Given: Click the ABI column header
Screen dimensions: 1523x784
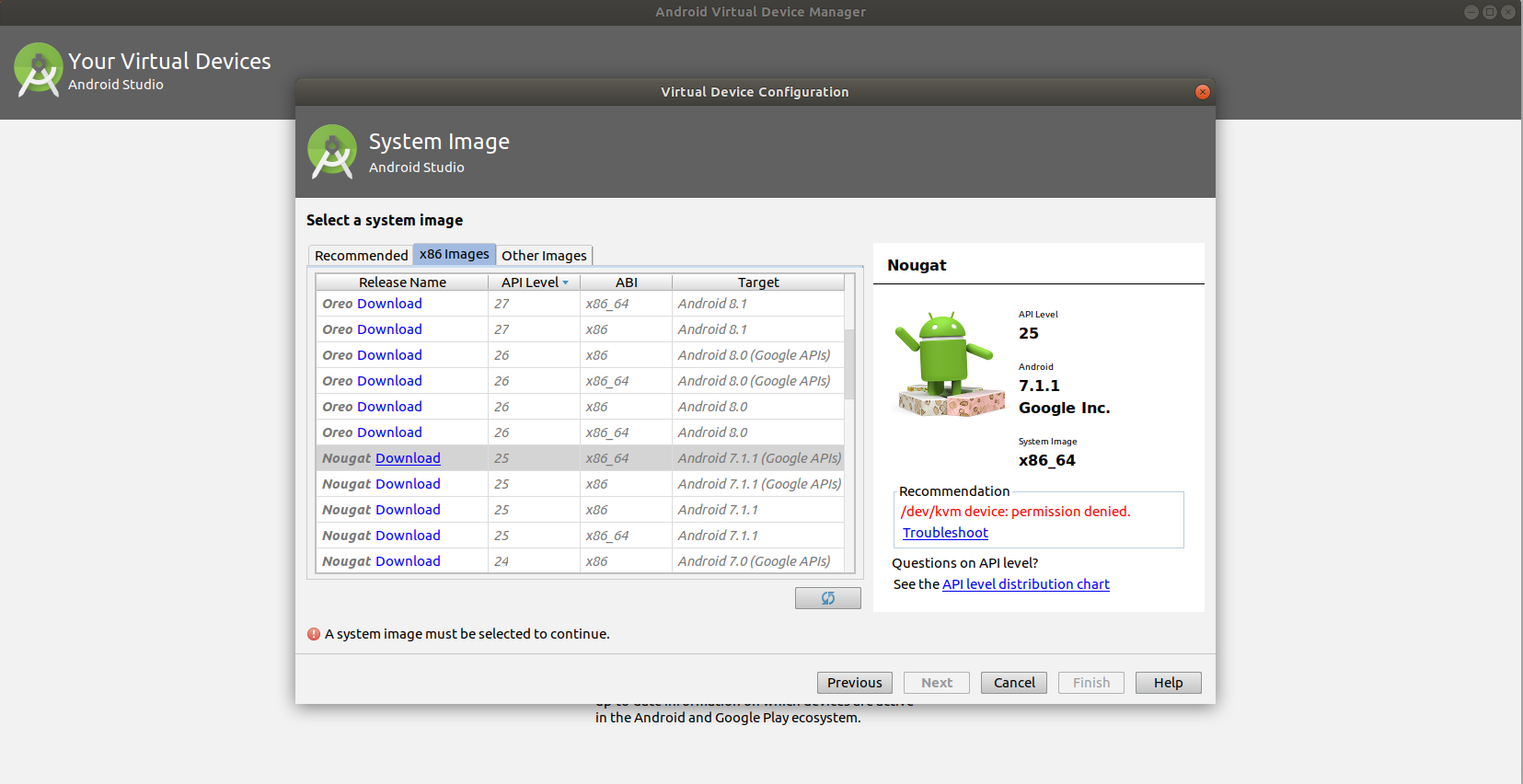Looking at the screenshot, I should click(x=627, y=282).
